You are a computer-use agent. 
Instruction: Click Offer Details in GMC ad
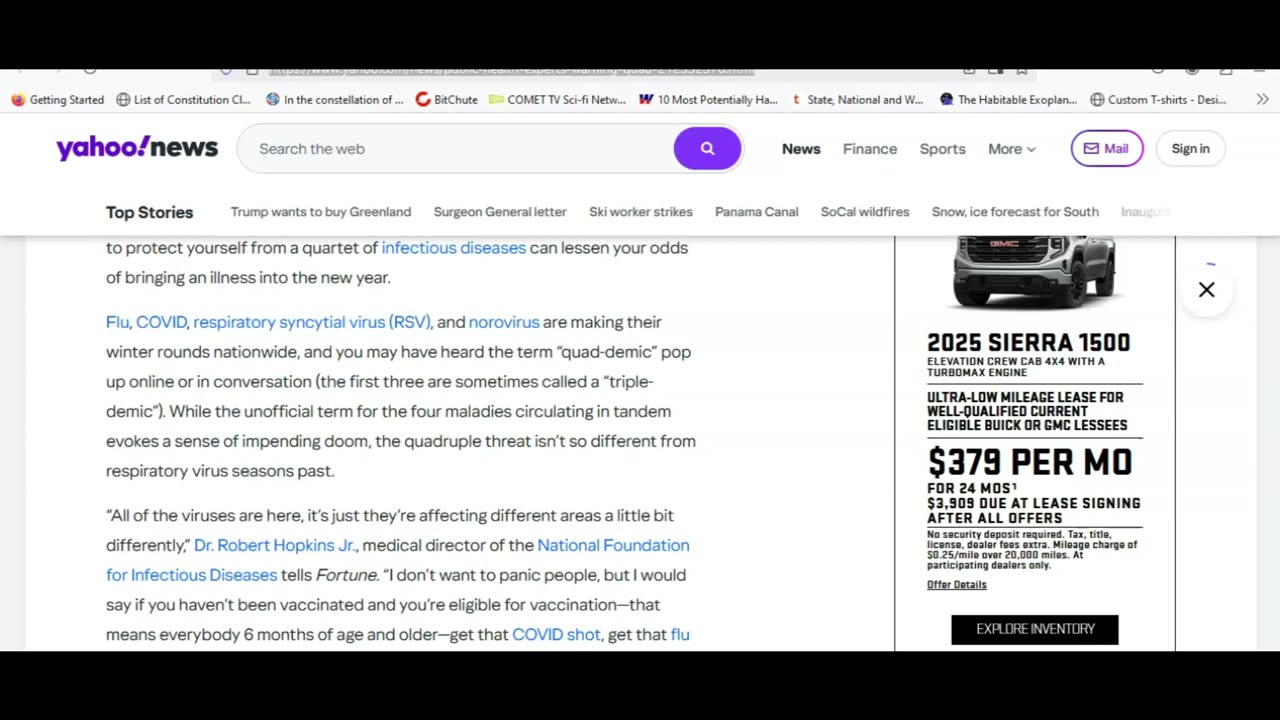(957, 585)
